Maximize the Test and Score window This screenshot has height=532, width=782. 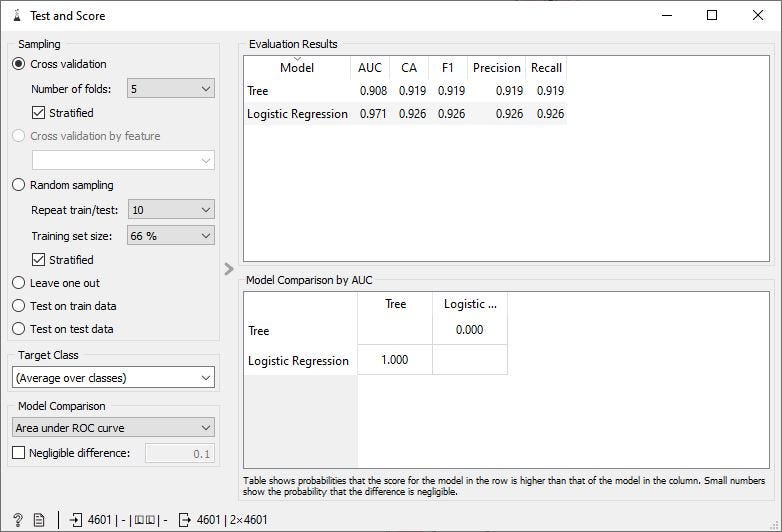tap(712, 15)
